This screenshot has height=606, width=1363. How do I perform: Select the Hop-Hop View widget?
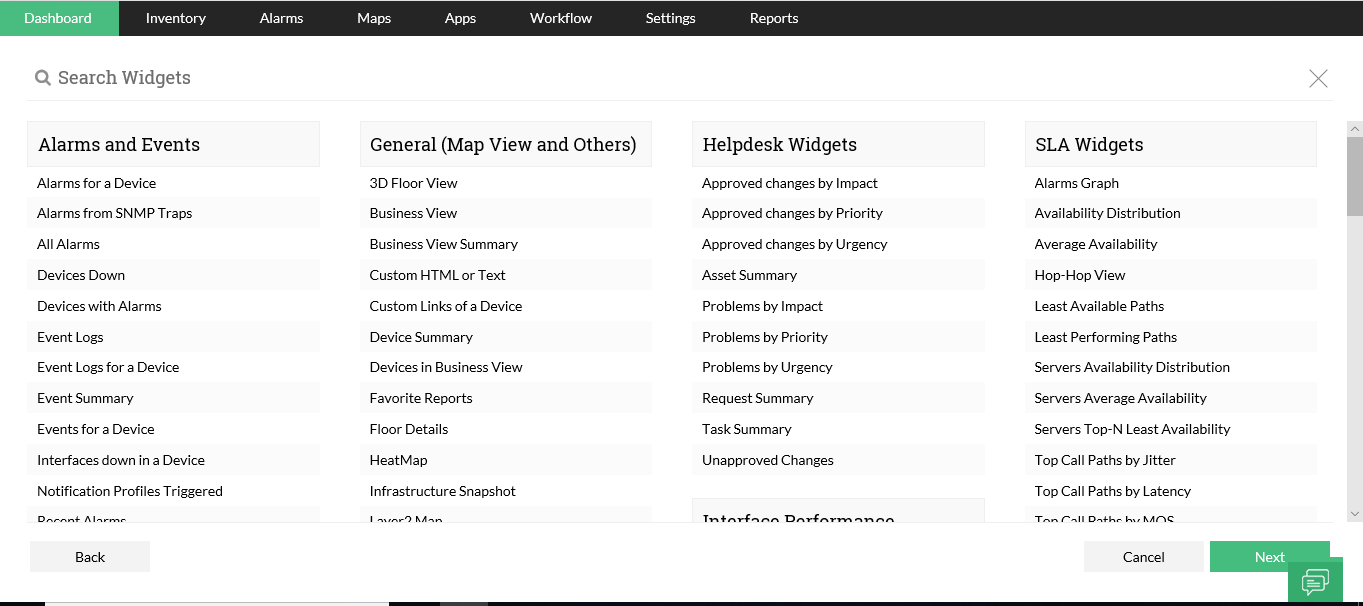click(x=1079, y=275)
